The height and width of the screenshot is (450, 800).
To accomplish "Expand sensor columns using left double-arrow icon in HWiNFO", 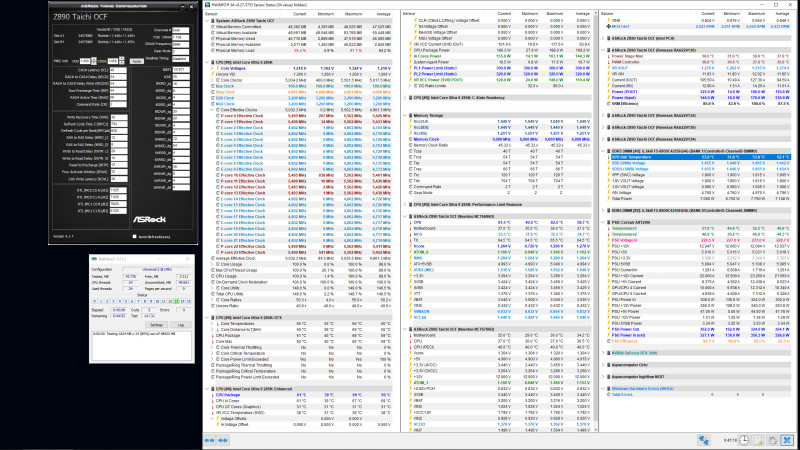I will pyautogui.click(x=210, y=440).
